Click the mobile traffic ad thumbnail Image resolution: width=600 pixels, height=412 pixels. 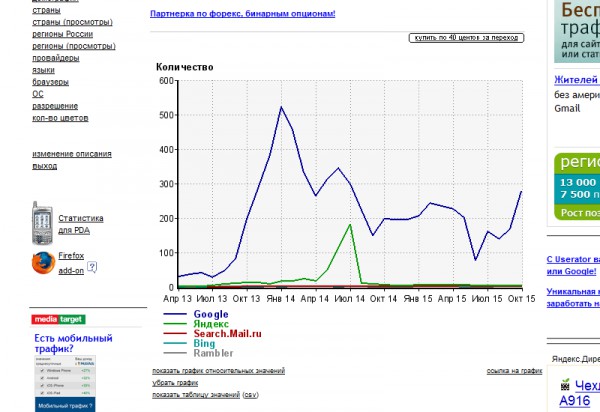65,384
